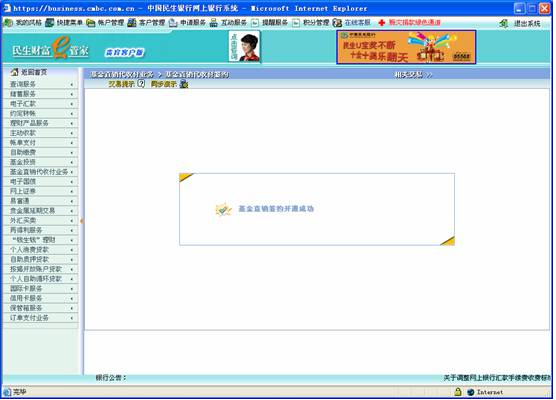The width and height of the screenshot is (556, 400).
Task: Click the customer service lady portrait
Action: 245,46
